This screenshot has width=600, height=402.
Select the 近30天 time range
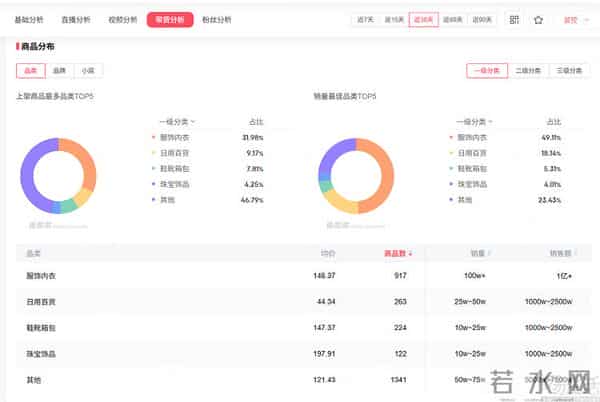tap(424, 20)
